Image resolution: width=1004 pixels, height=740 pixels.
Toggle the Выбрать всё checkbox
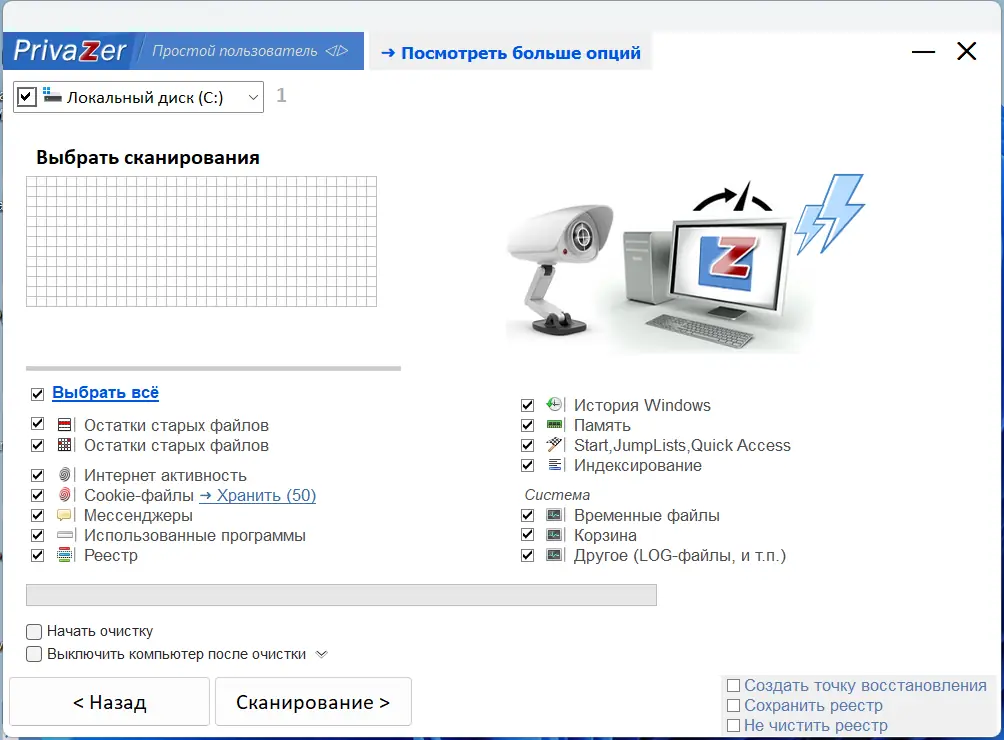[x=37, y=394]
